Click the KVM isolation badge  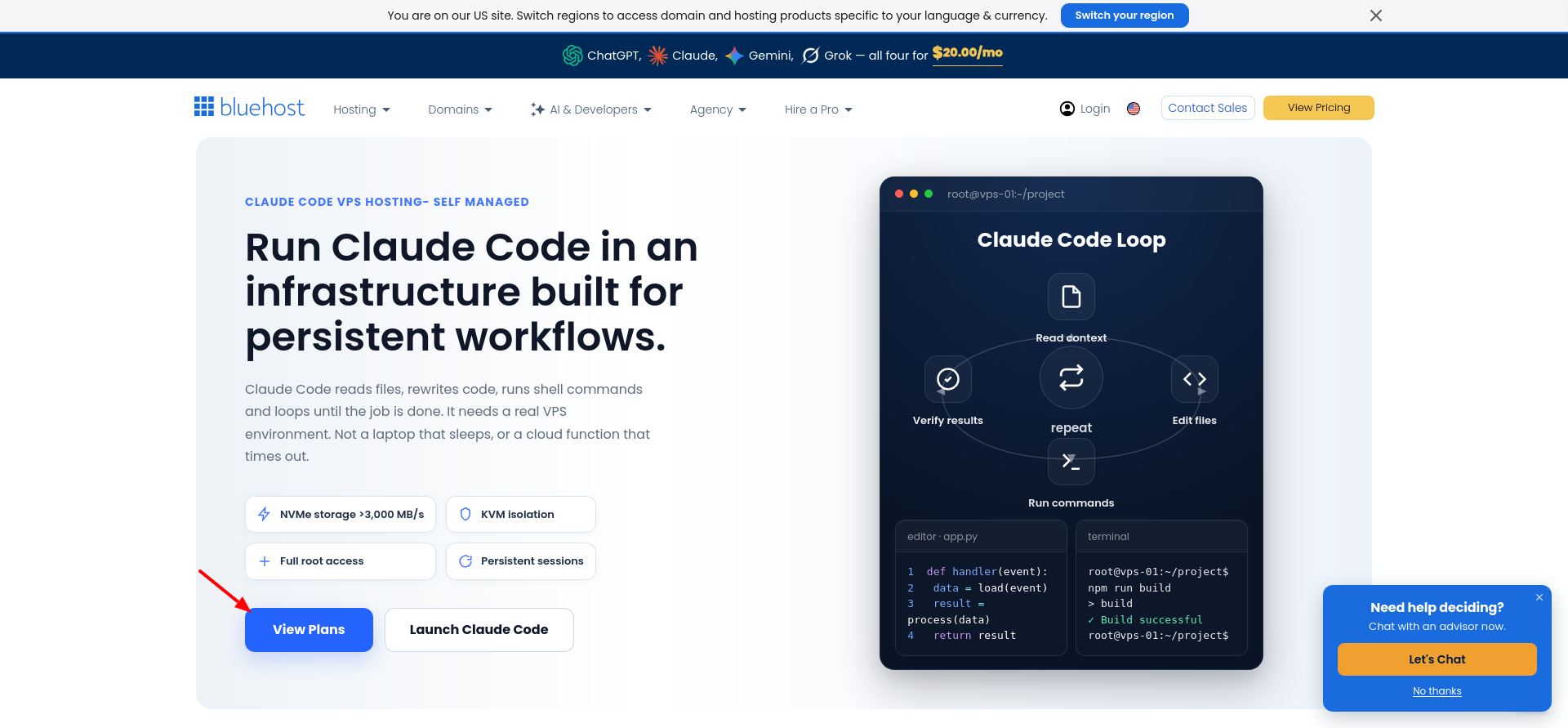point(521,515)
